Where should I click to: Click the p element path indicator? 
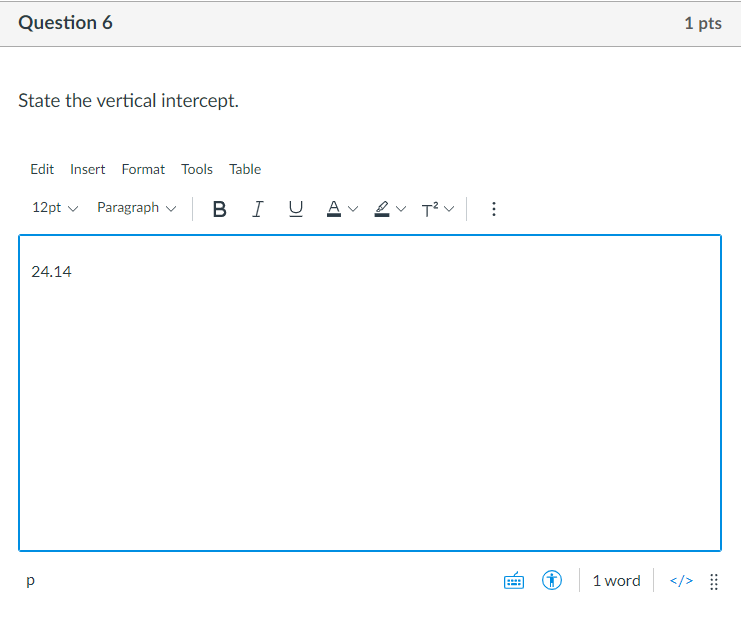pos(30,580)
